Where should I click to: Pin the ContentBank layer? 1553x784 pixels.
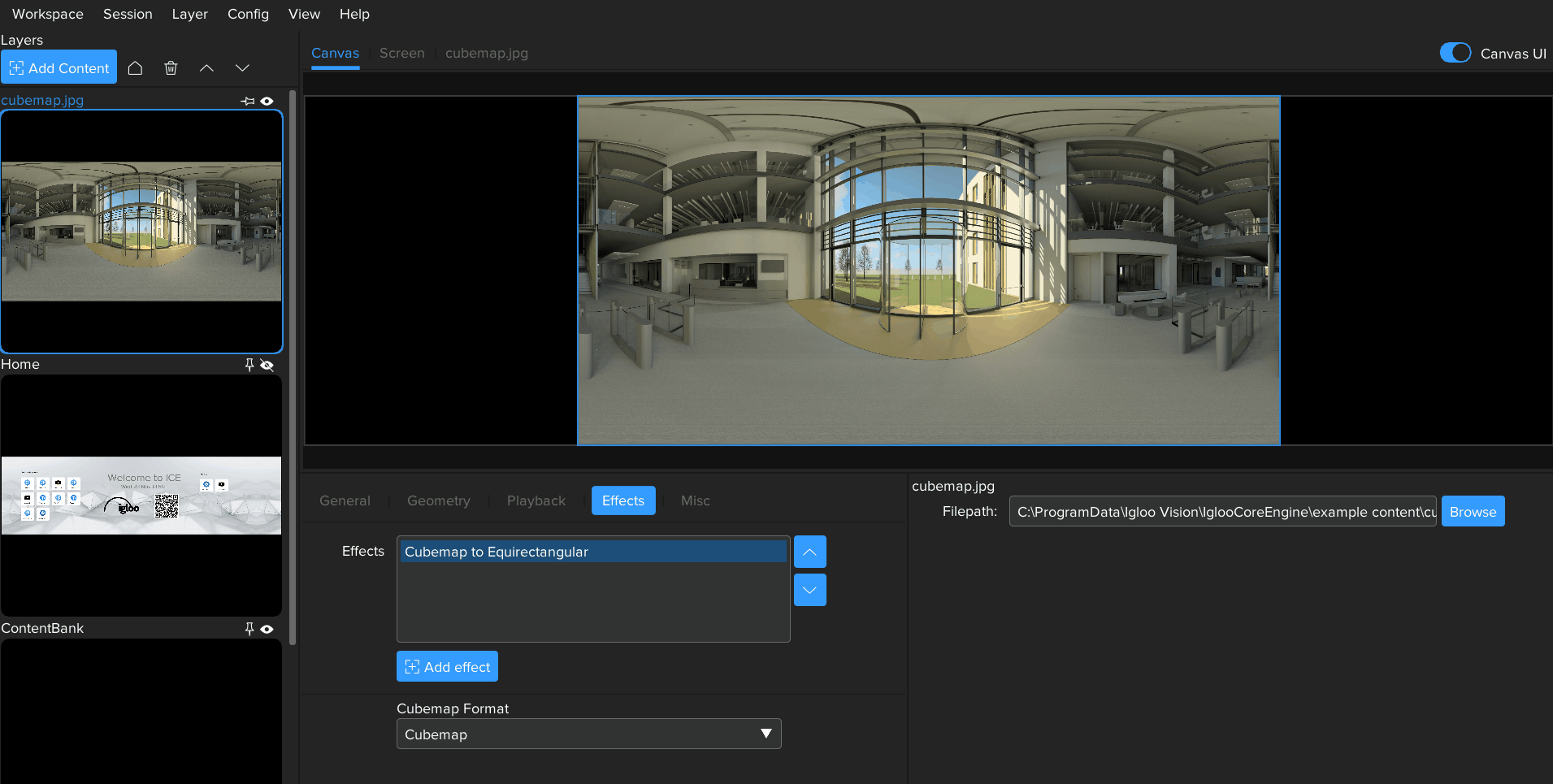coord(249,629)
